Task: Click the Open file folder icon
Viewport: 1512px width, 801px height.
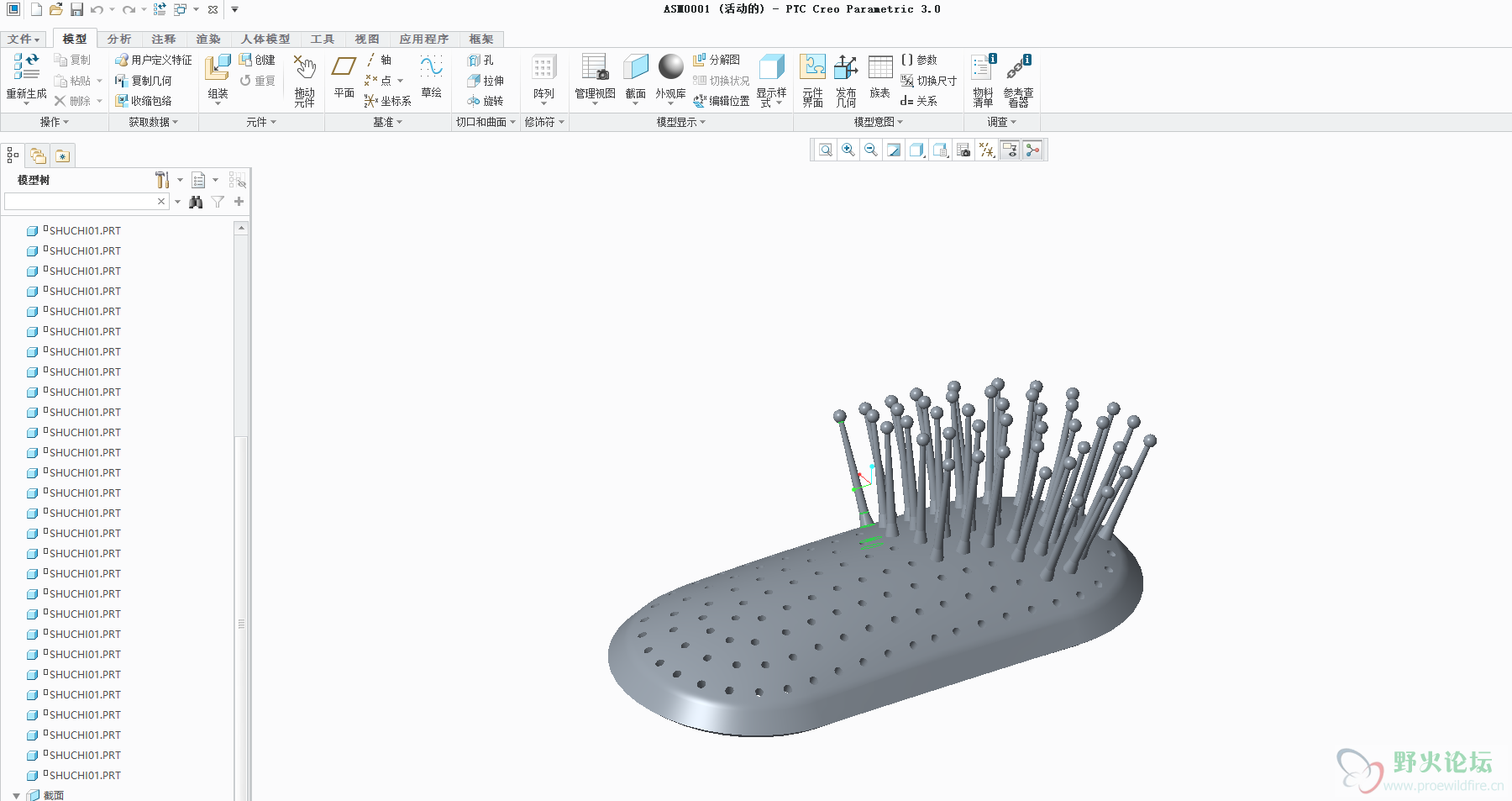Action: [x=56, y=9]
